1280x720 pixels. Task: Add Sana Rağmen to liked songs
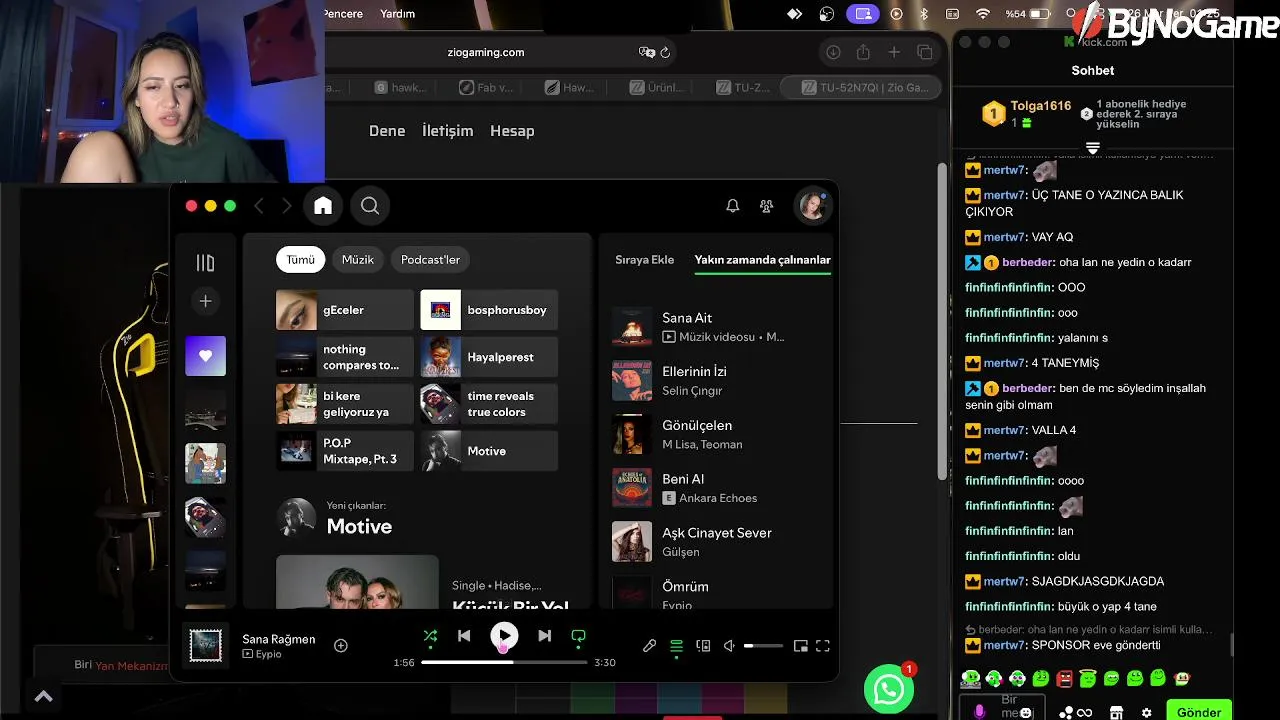(x=340, y=646)
